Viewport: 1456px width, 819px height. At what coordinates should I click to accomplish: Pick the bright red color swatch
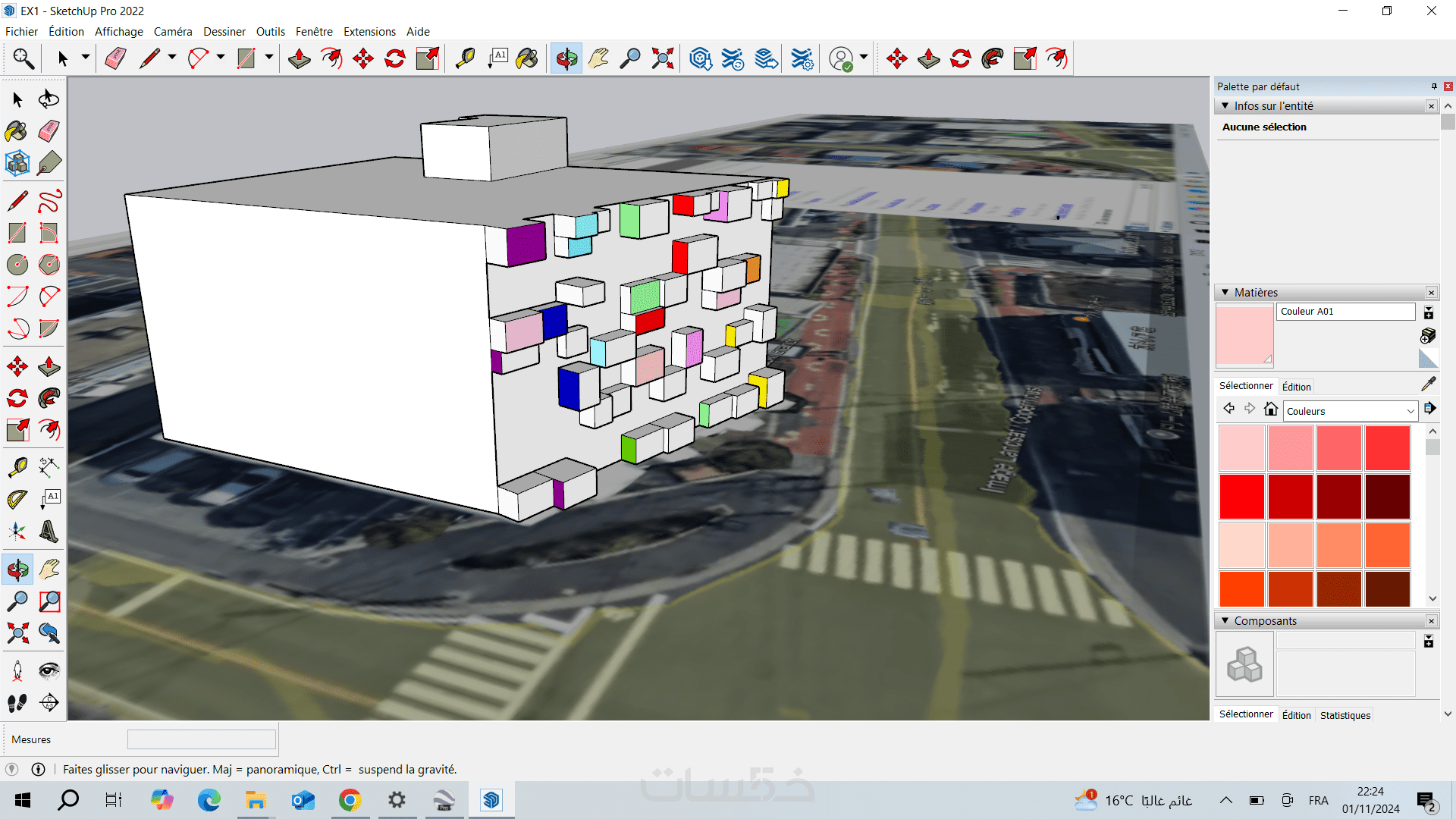tap(1241, 496)
